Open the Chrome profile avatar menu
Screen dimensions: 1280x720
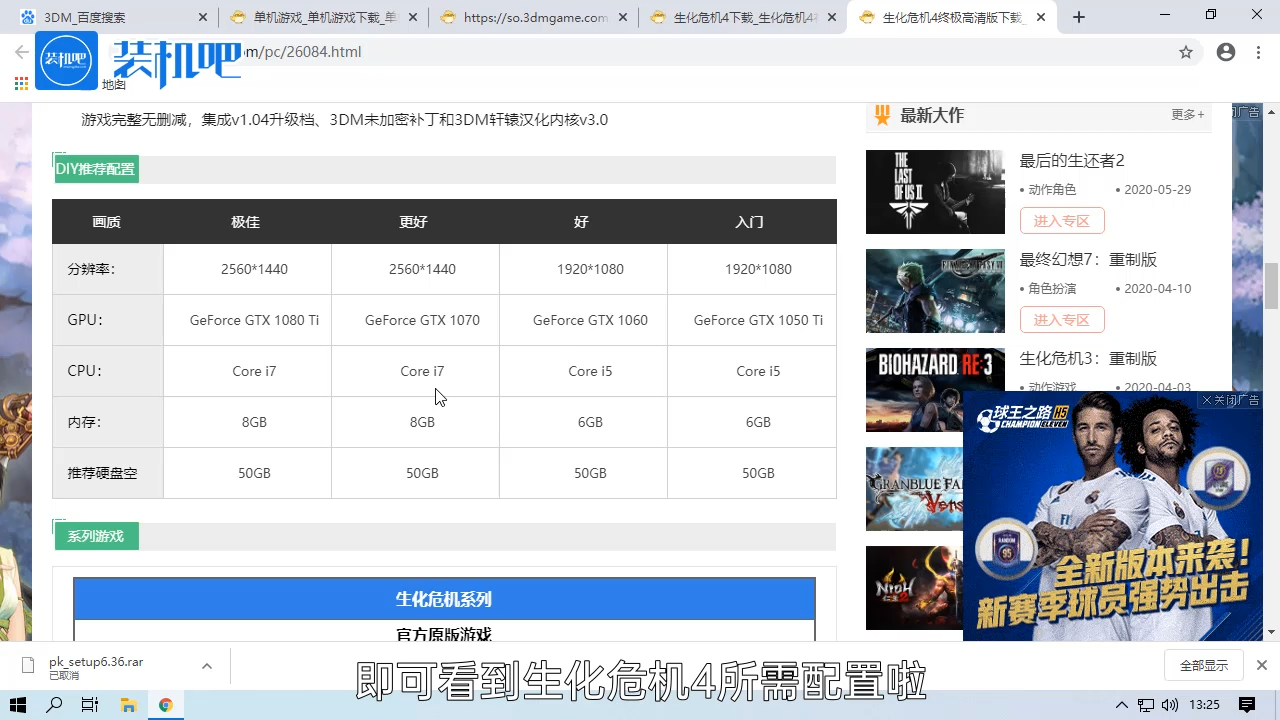coord(1226,52)
